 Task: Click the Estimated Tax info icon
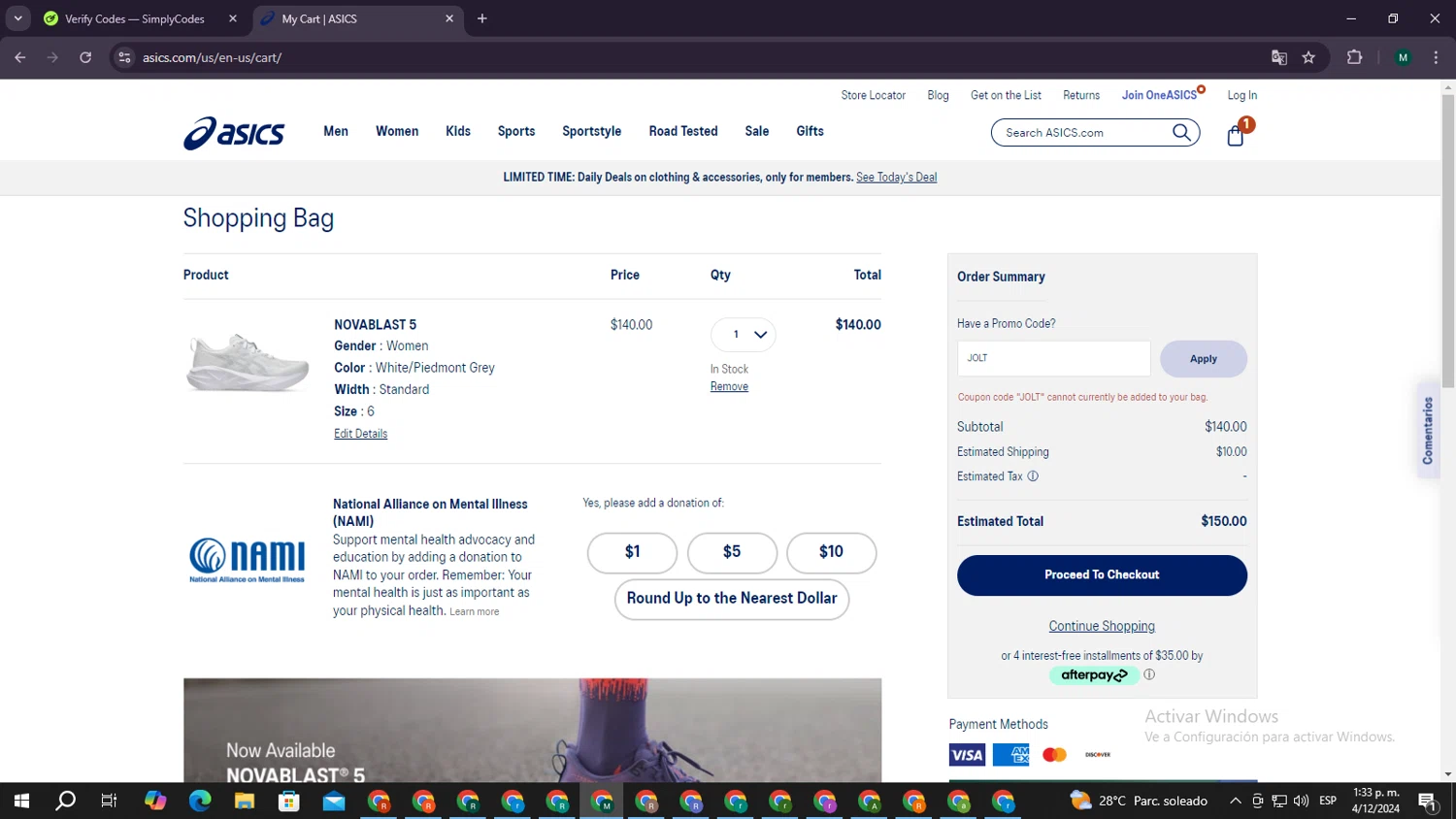(1033, 476)
